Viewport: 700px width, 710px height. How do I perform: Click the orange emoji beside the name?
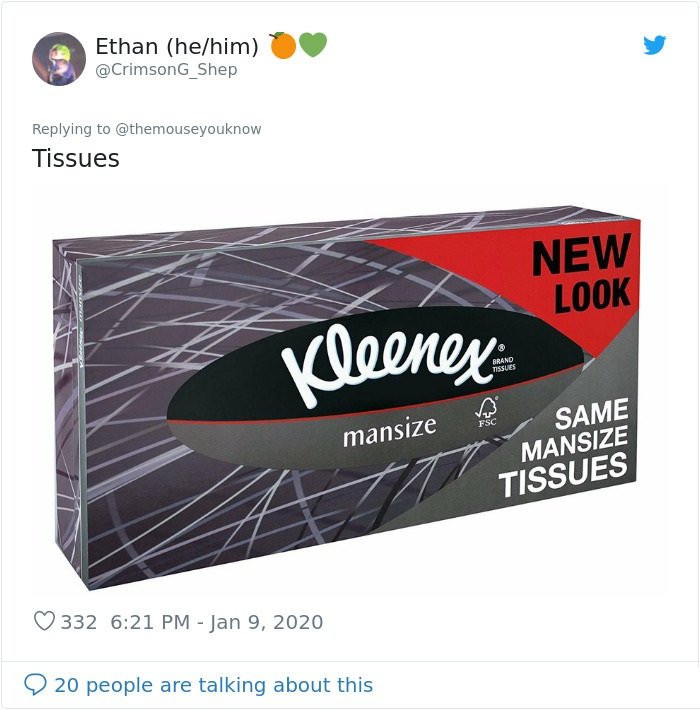(283, 45)
